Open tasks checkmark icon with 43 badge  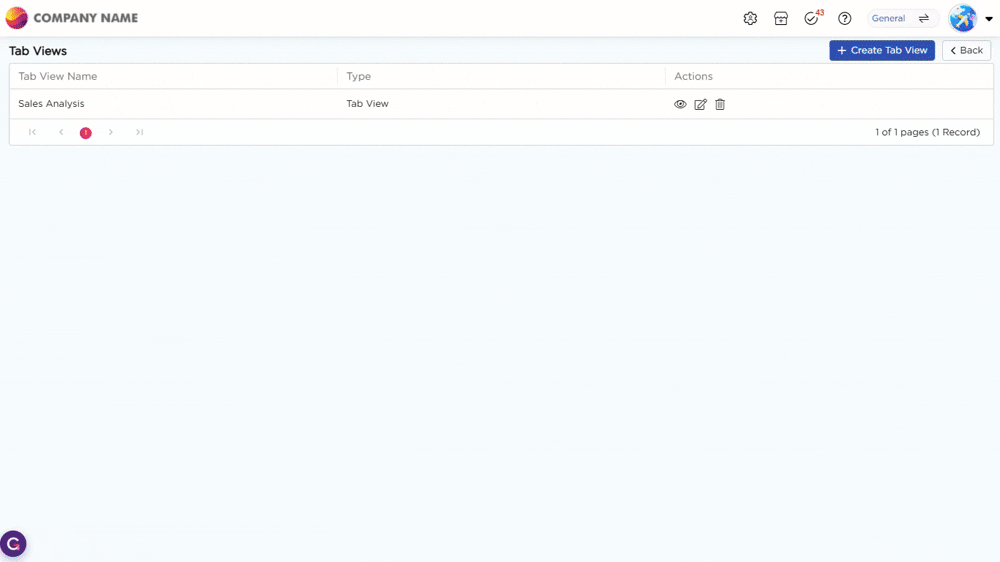811,18
